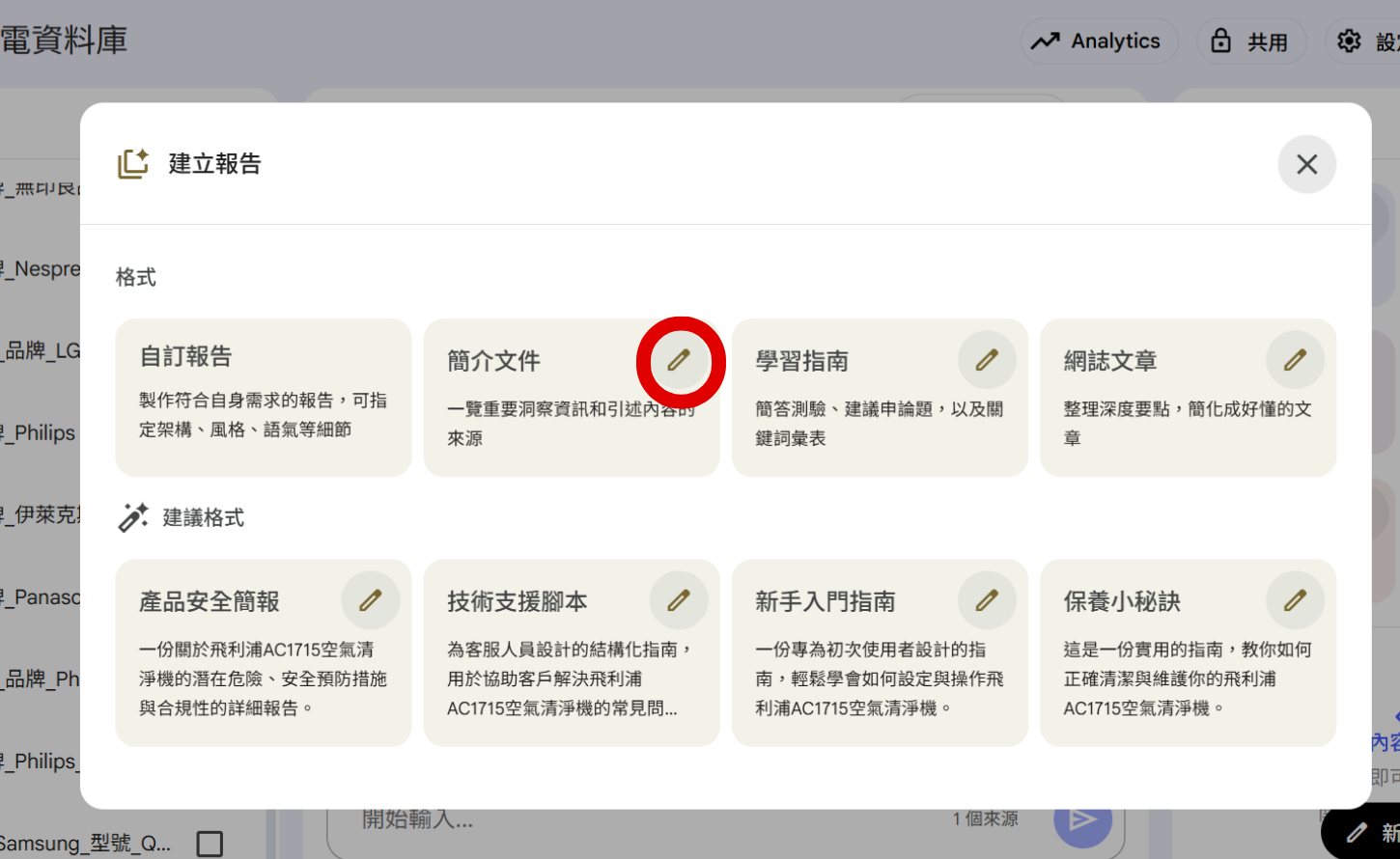Dismiss the 建立報告 dialog with X
The width and height of the screenshot is (1400, 859).
(1306, 164)
